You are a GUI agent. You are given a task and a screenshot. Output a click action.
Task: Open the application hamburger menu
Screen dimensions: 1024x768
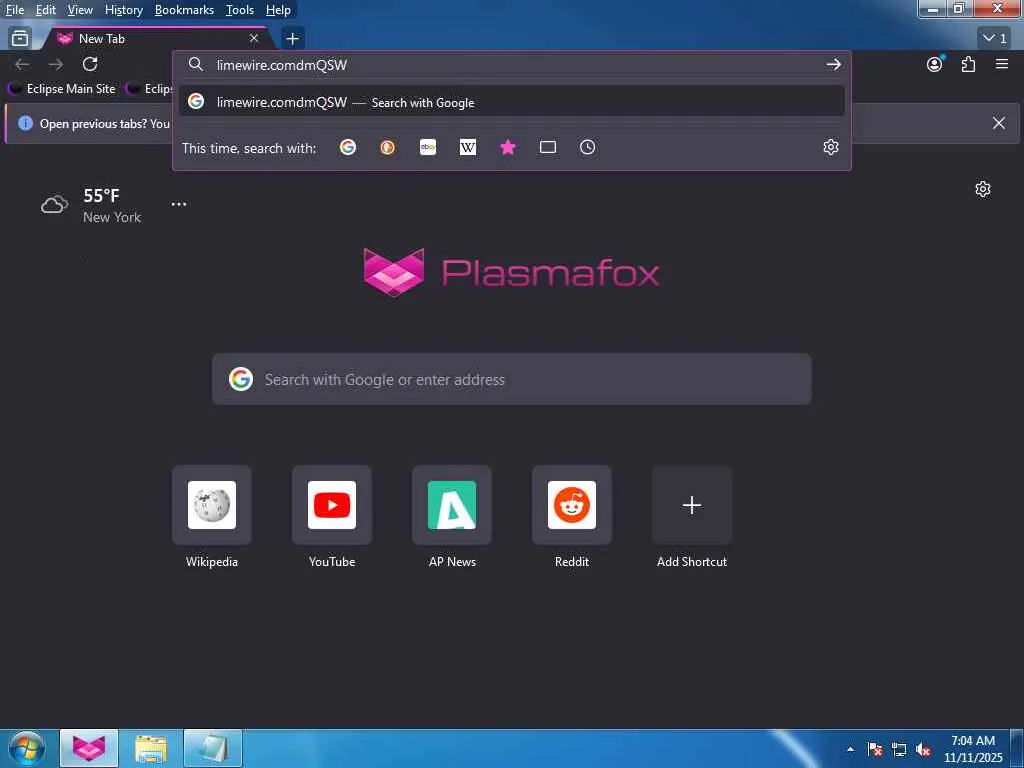click(x=1002, y=64)
